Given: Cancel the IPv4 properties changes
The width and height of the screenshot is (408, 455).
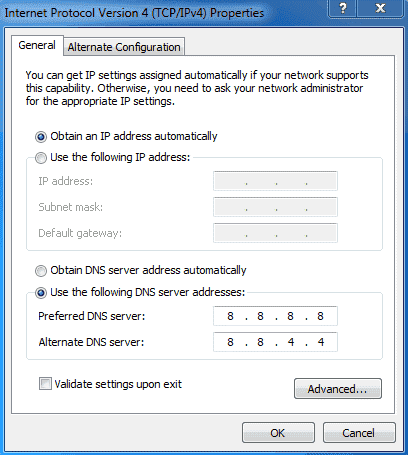Looking at the screenshot, I should coord(359,433).
